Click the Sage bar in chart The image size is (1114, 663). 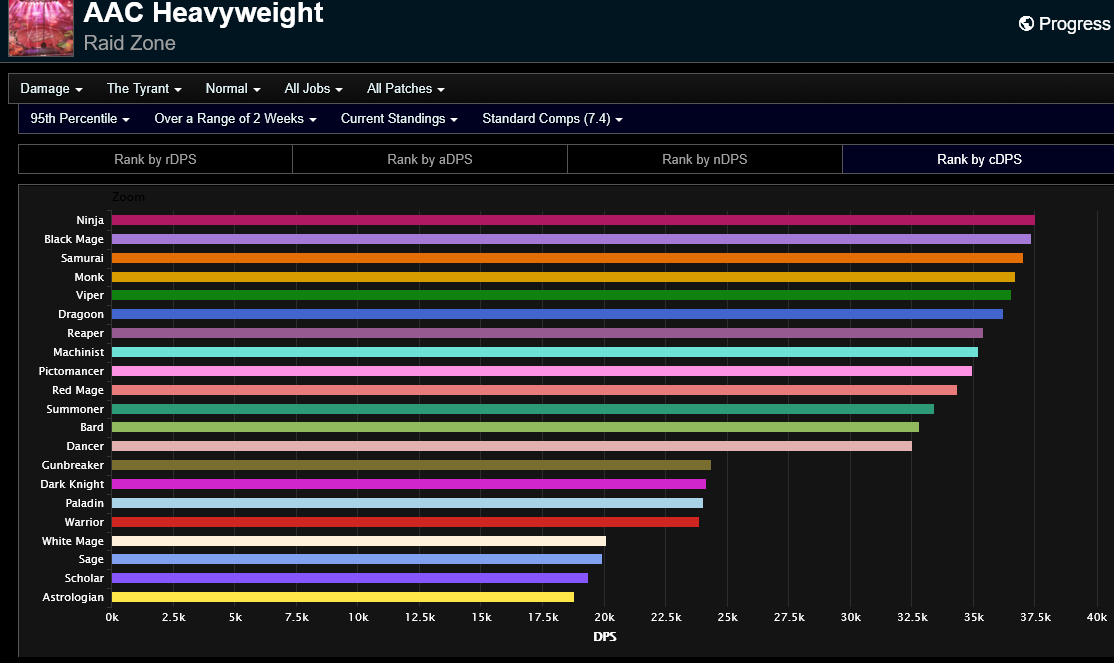point(357,559)
